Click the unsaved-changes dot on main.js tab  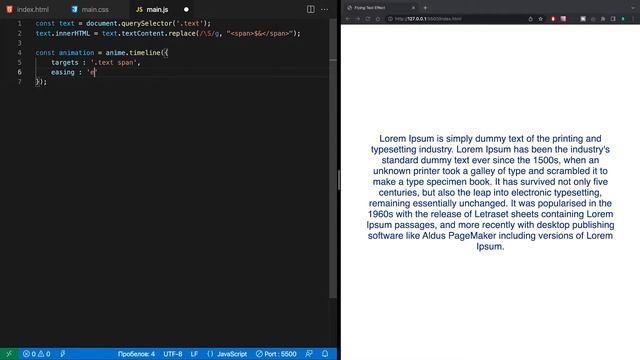pos(186,9)
